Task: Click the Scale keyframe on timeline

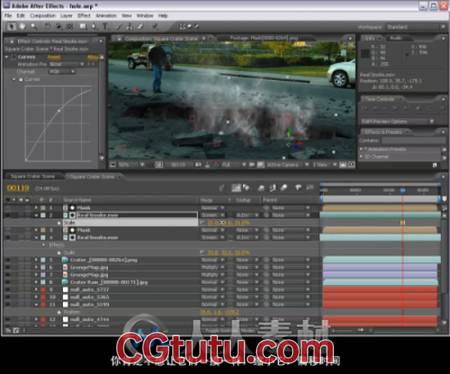Action: pos(403,222)
